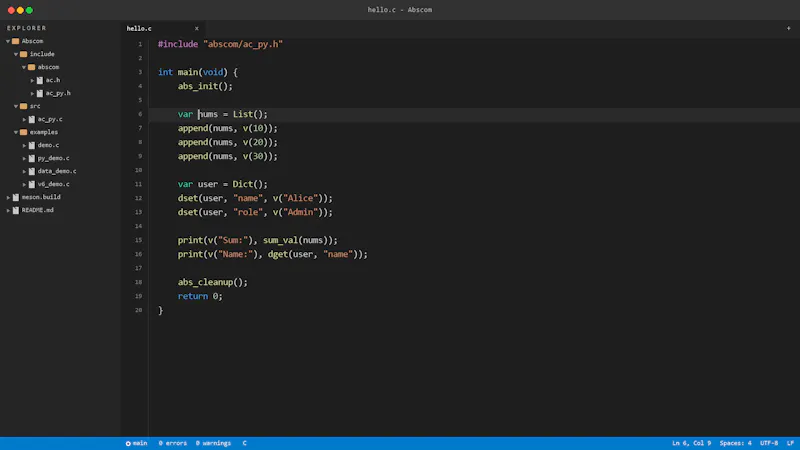Image resolution: width=800 pixels, height=450 pixels.
Task: Click the var user = Dict(); line
Action: (x=222, y=184)
